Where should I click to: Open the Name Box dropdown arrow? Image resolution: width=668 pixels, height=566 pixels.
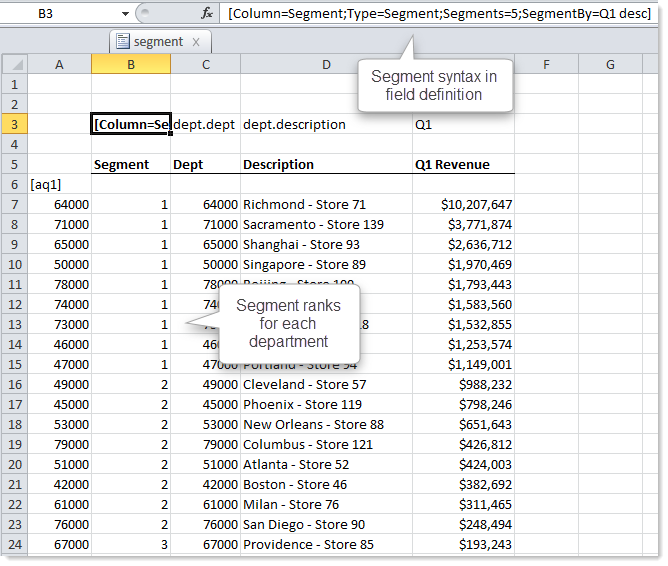[125, 14]
